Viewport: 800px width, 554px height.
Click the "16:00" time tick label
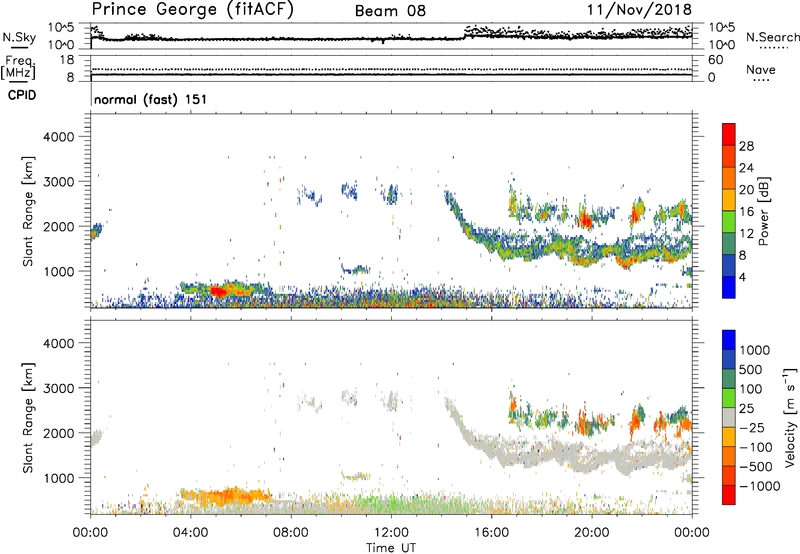click(491, 533)
